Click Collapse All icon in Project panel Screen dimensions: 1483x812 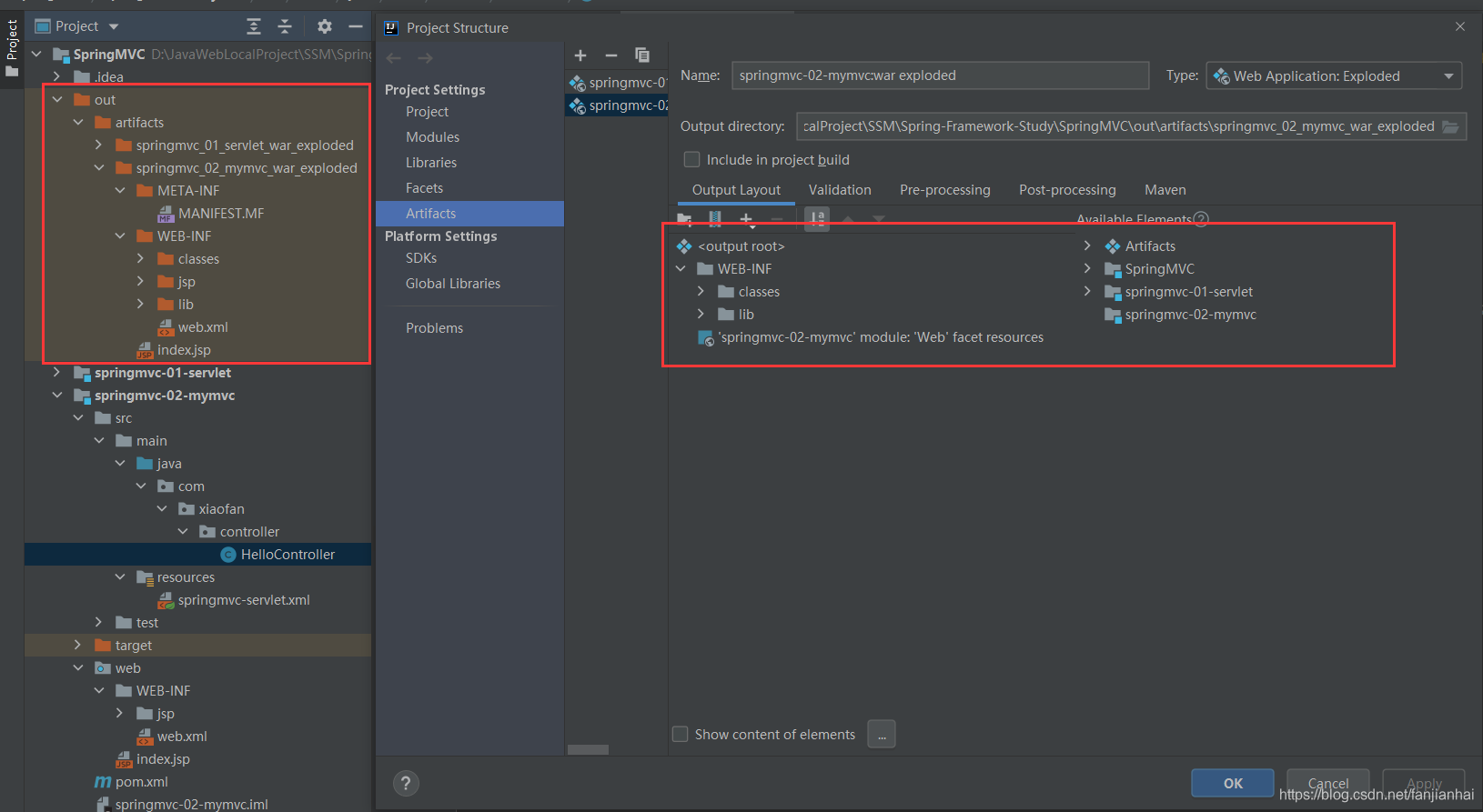pyautogui.click(x=285, y=26)
